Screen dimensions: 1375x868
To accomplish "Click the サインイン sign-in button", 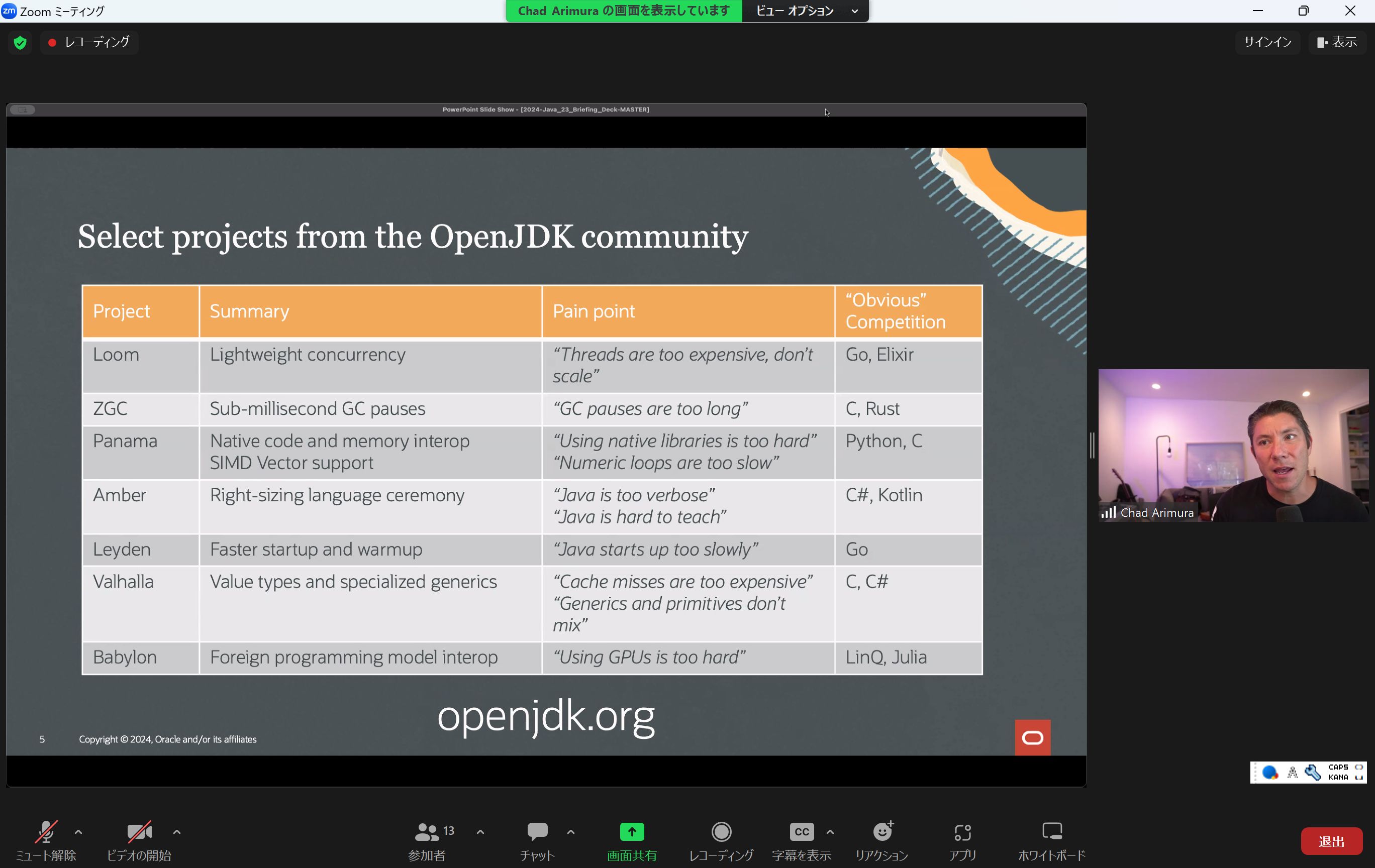I will [1267, 42].
